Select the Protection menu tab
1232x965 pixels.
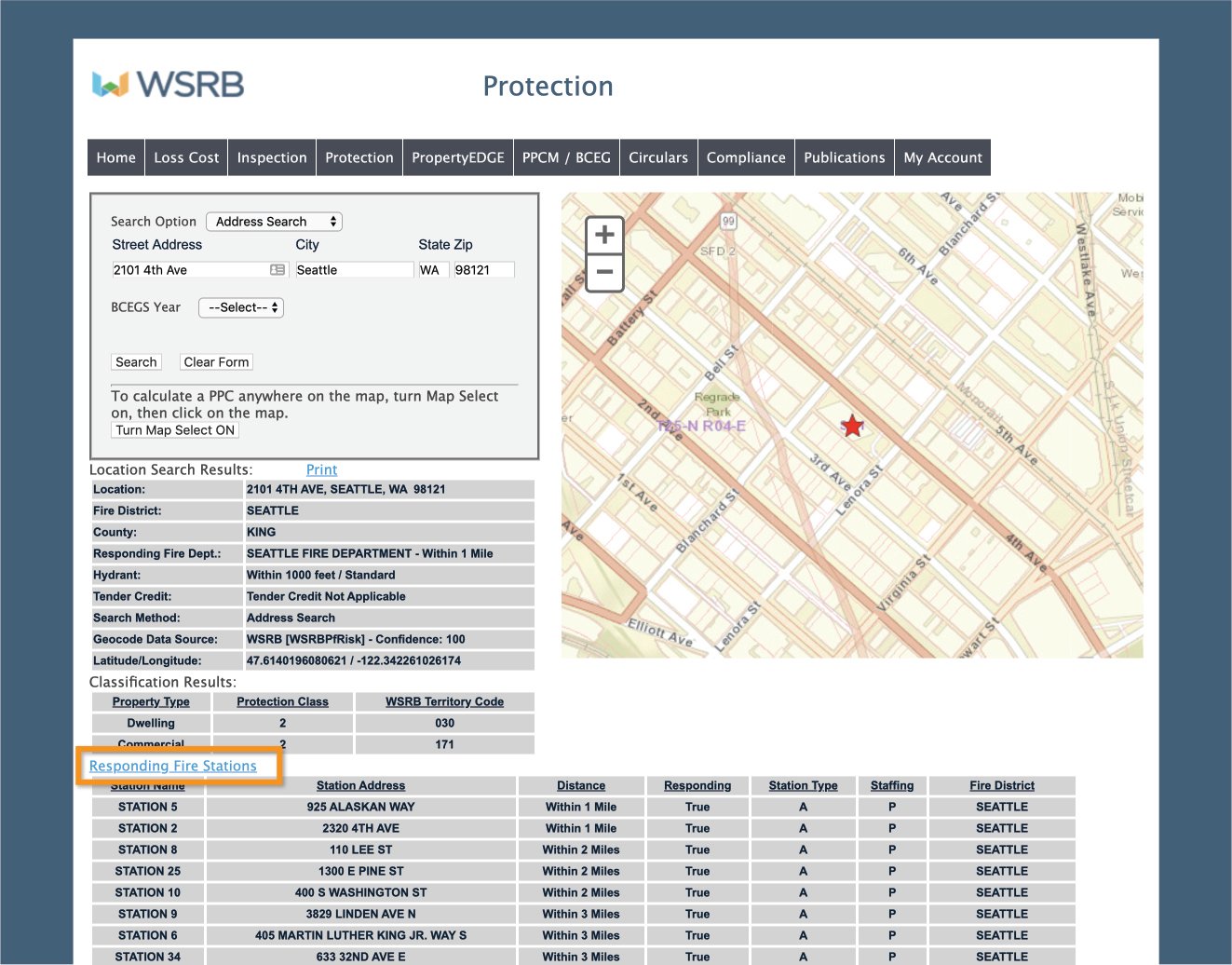pyautogui.click(x=359, y=157)
